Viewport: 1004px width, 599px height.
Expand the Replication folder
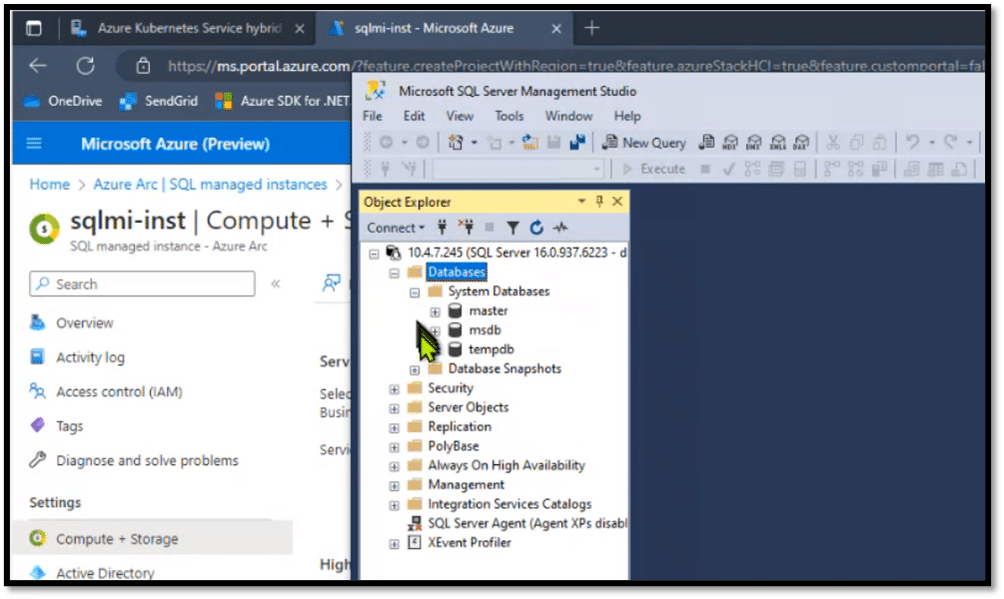coord(394,428)
